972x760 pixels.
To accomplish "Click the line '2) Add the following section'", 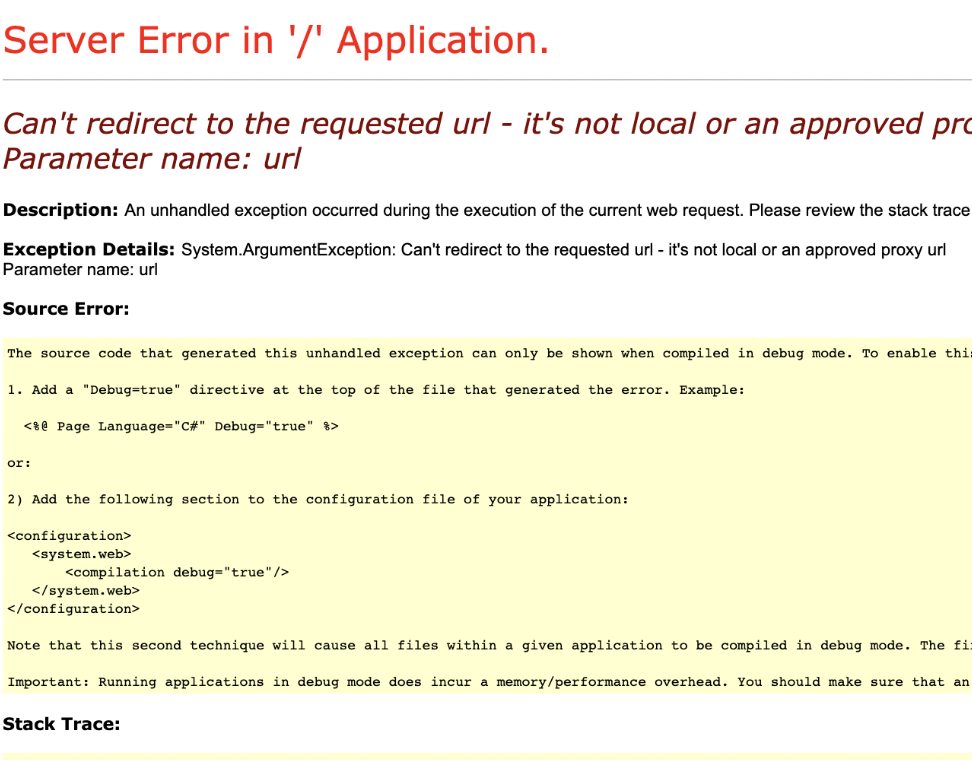I will click(x=317, y=499).
